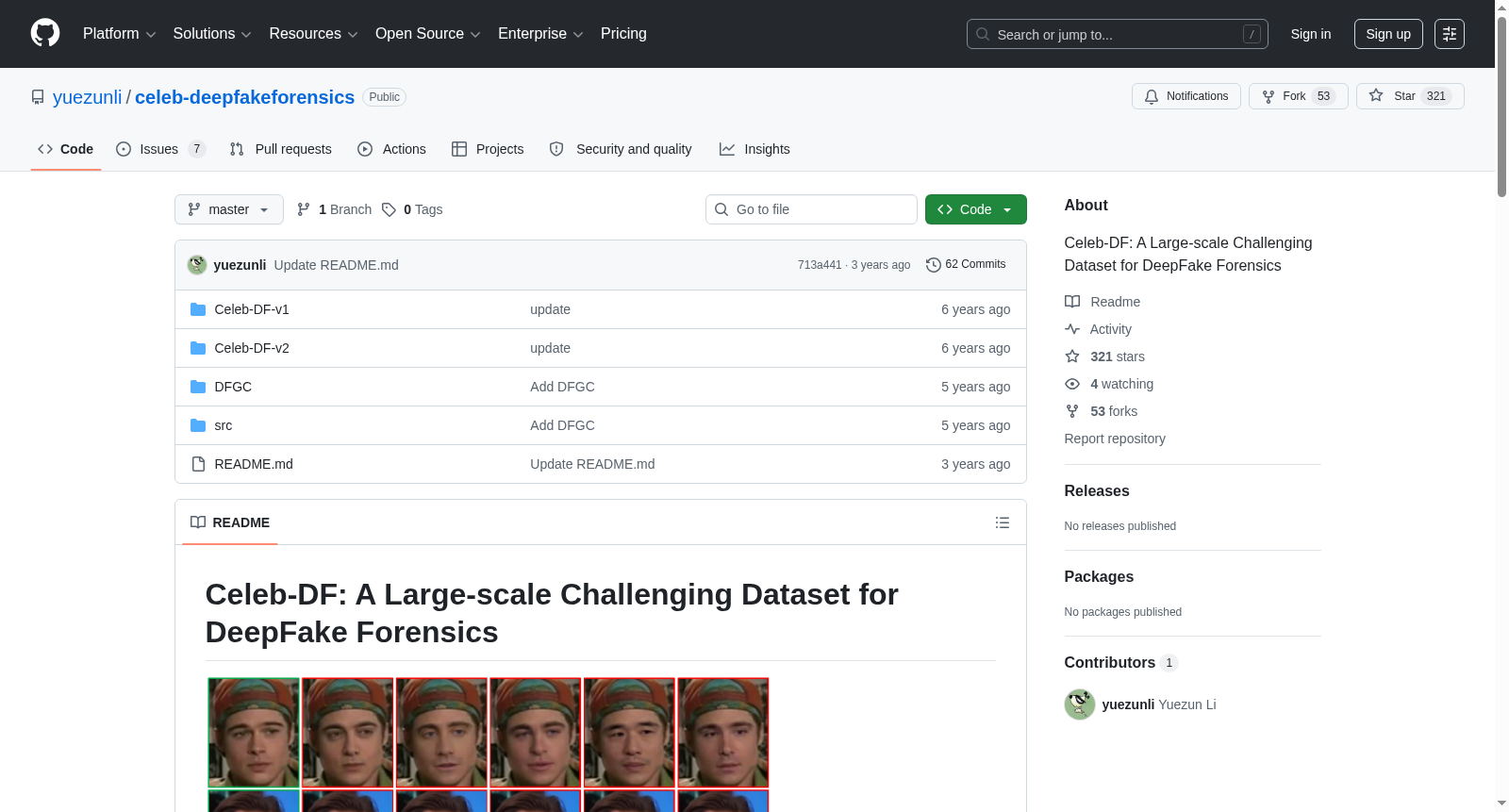
Task: Click the DFGC folder icon
Action: (198, 387)
